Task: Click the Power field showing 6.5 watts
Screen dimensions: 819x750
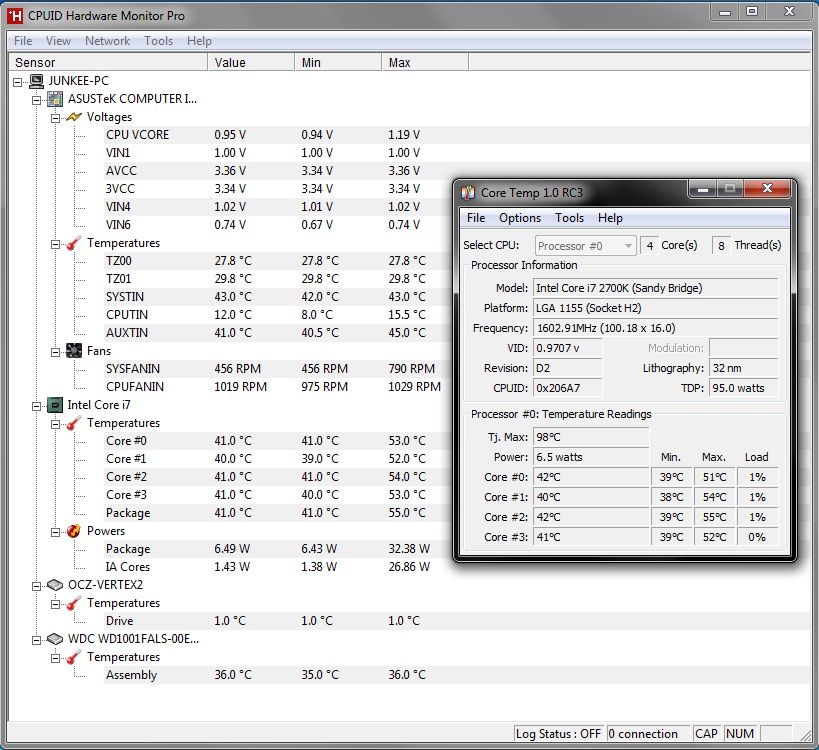Action: pos(591,457)
